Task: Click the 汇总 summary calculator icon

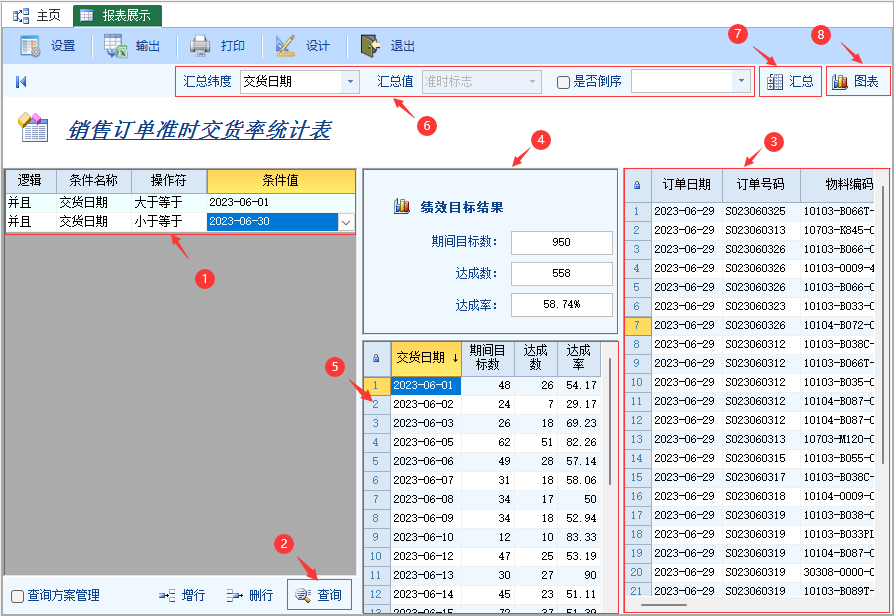Action: pyautogui.click(x=775, y=82)
